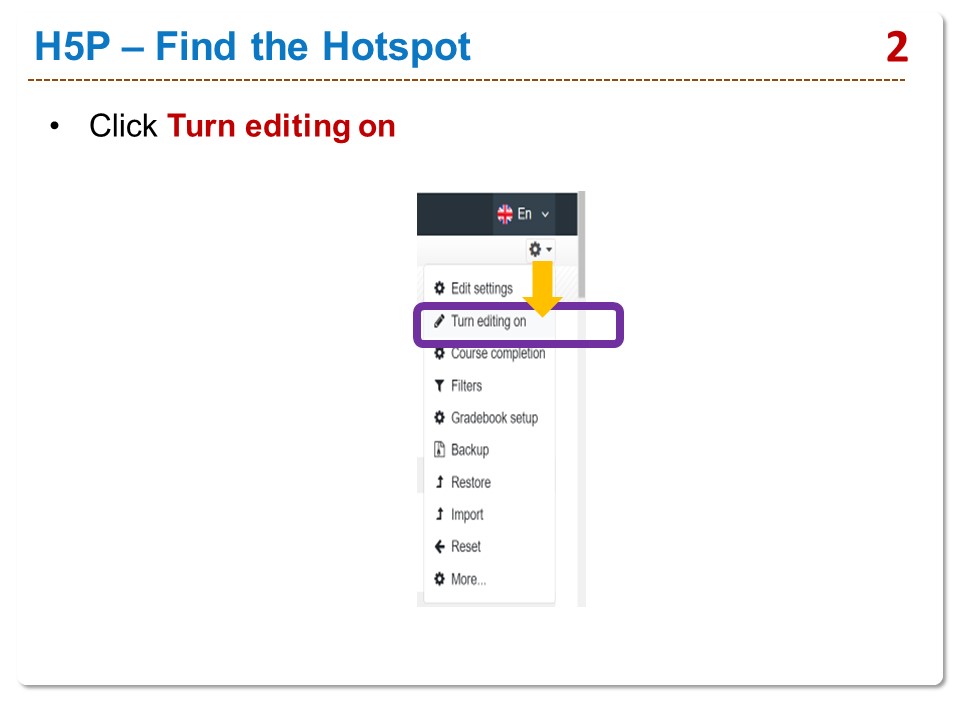Click the Import upward arrow icon
Image resolution: width=960 pixels, height=720 pixels.
point(439,514)
